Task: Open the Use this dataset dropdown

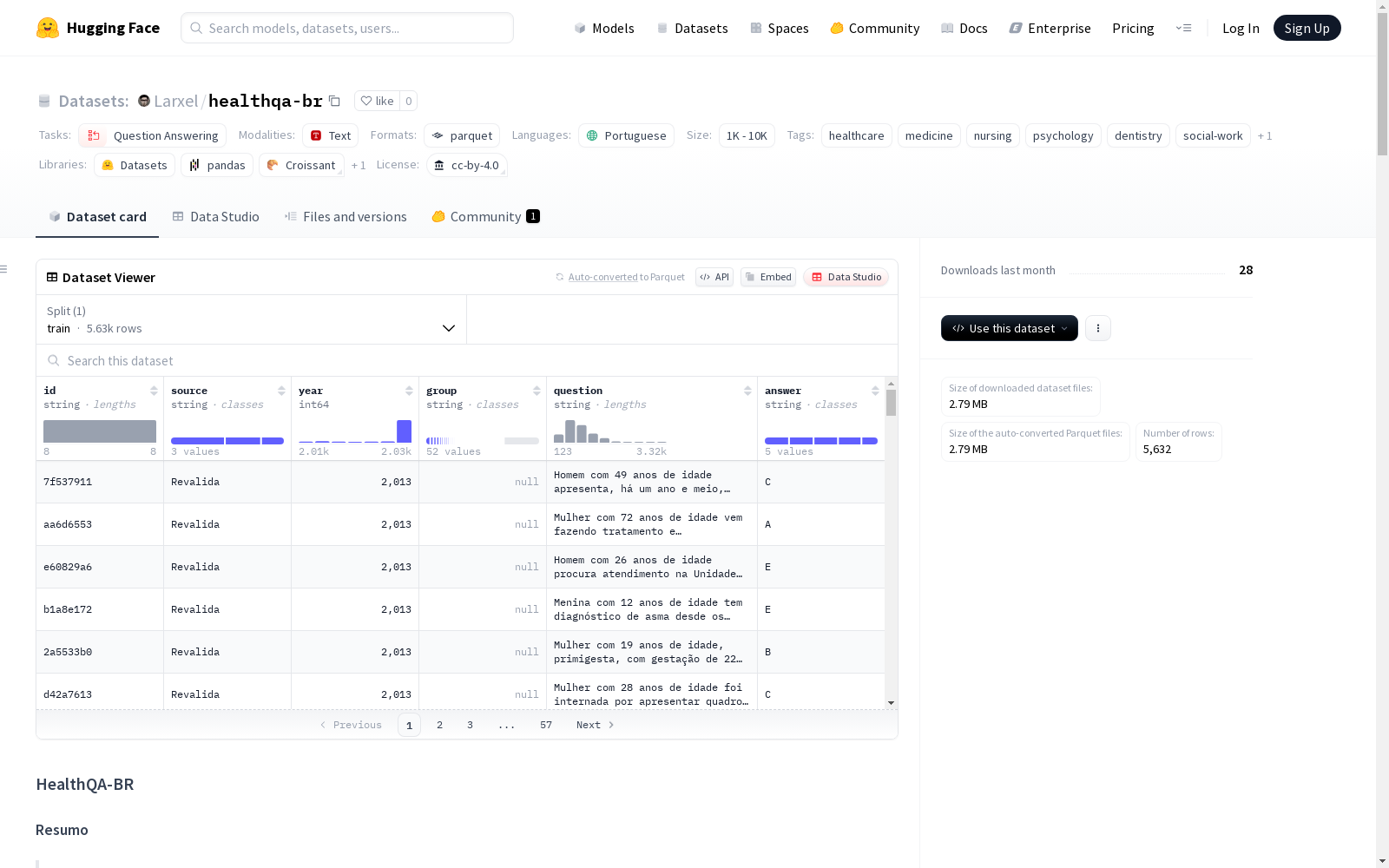Action: (x=1010, y=328)
